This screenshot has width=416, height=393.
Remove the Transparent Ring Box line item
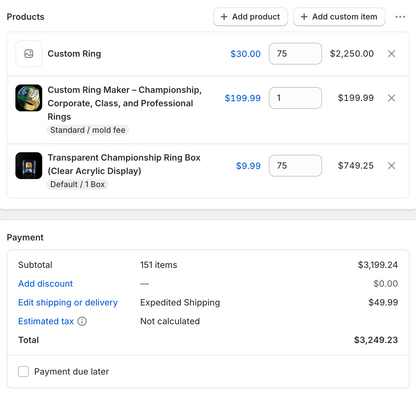click(391, 166)
